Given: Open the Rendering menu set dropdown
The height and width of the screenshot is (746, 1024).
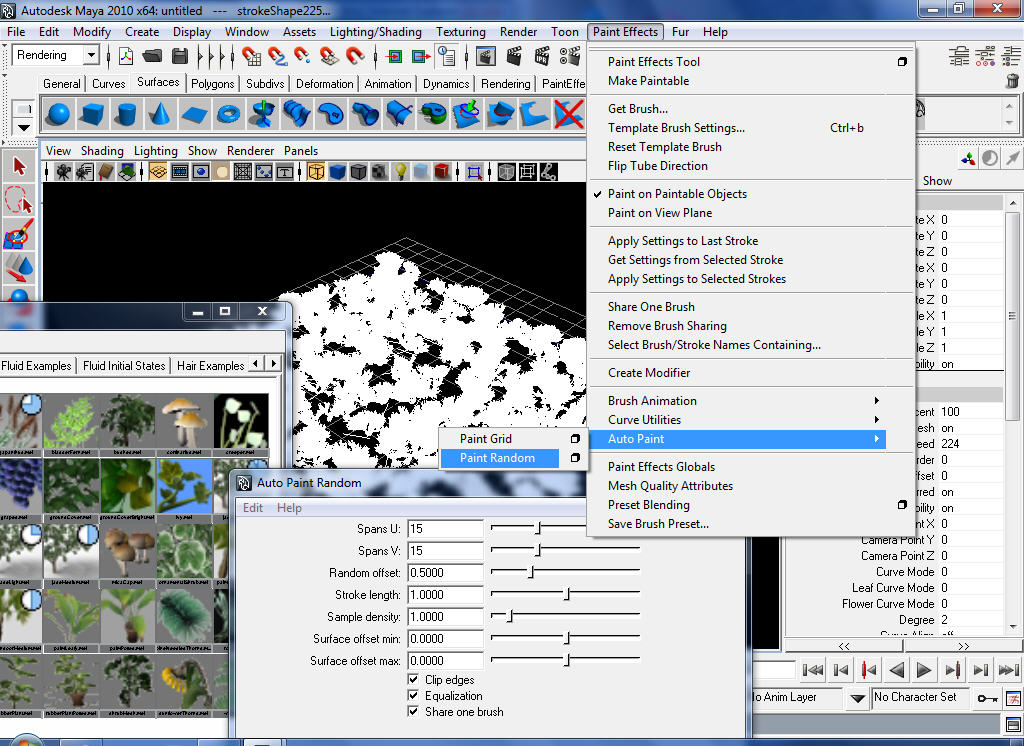Looking at the screenshot, I should (x=91, y=56).
